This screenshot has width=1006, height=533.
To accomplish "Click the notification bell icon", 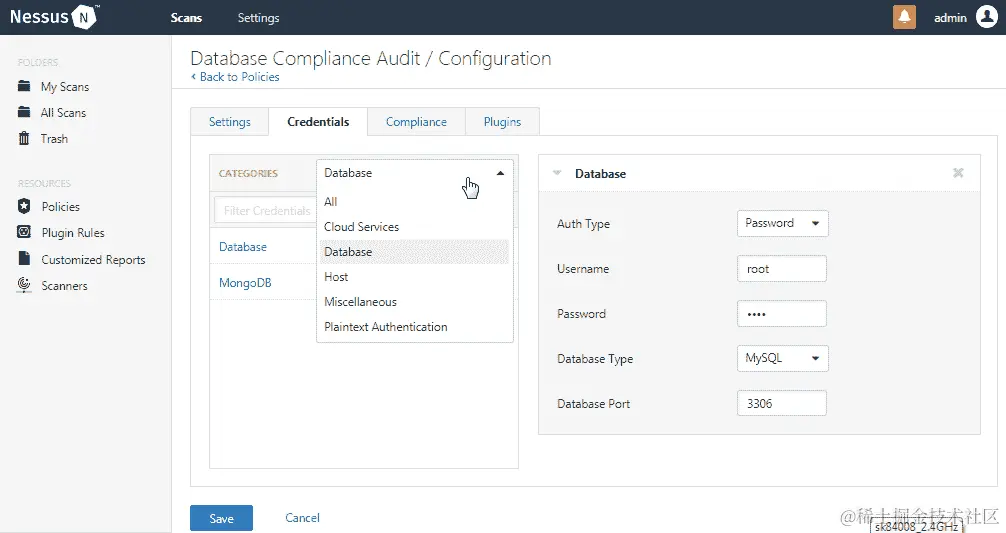I will 904,17.
